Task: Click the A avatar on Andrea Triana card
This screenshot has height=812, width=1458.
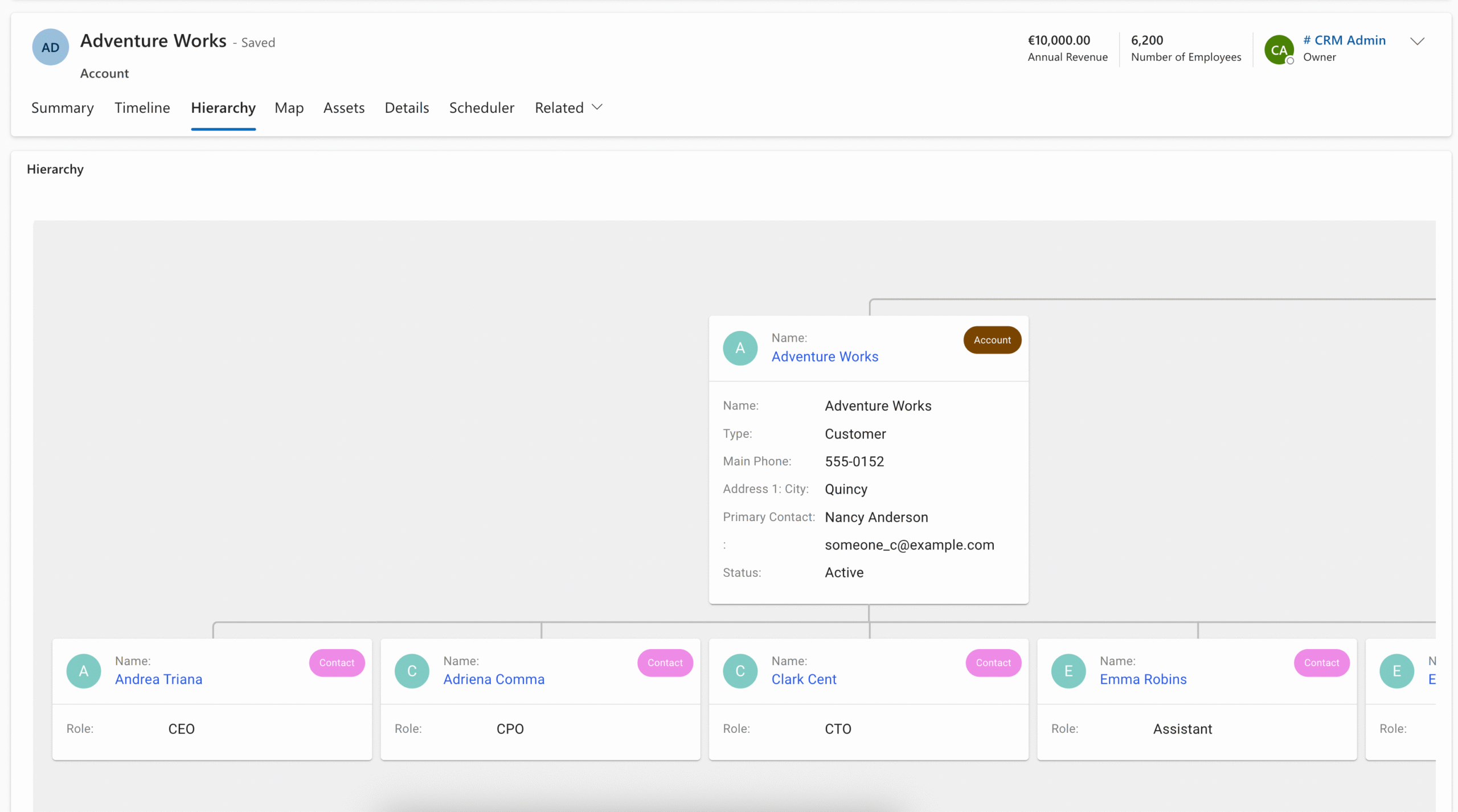Action: point(84,671)
